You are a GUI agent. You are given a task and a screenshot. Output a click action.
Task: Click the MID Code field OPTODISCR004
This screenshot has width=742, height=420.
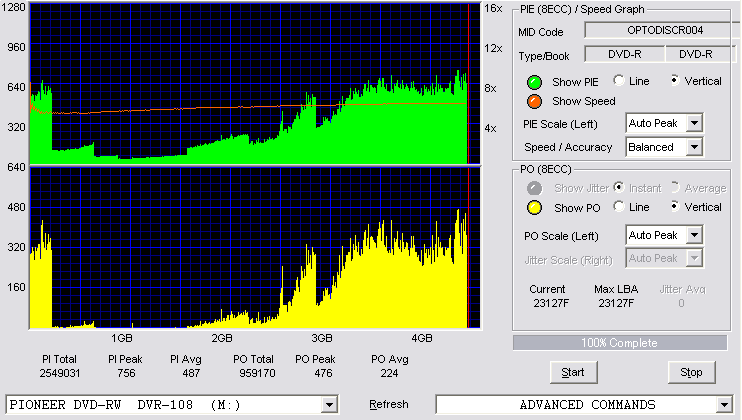click(x=662, y=30)
